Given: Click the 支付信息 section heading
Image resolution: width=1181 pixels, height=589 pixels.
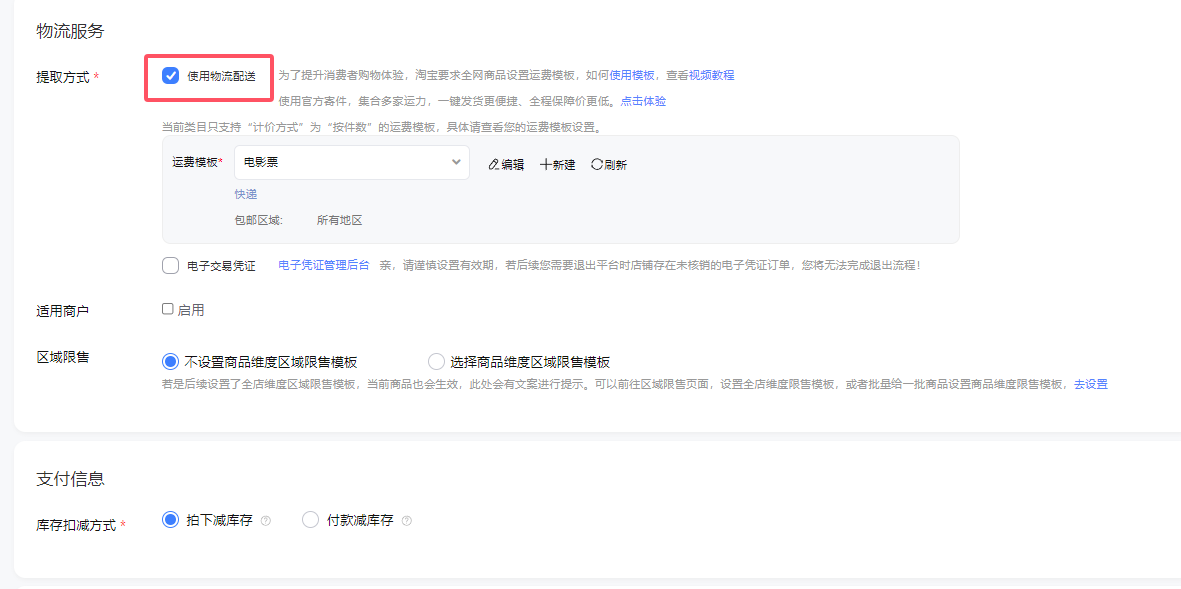Looking at the screenshot, I should (x=70, y=478).
